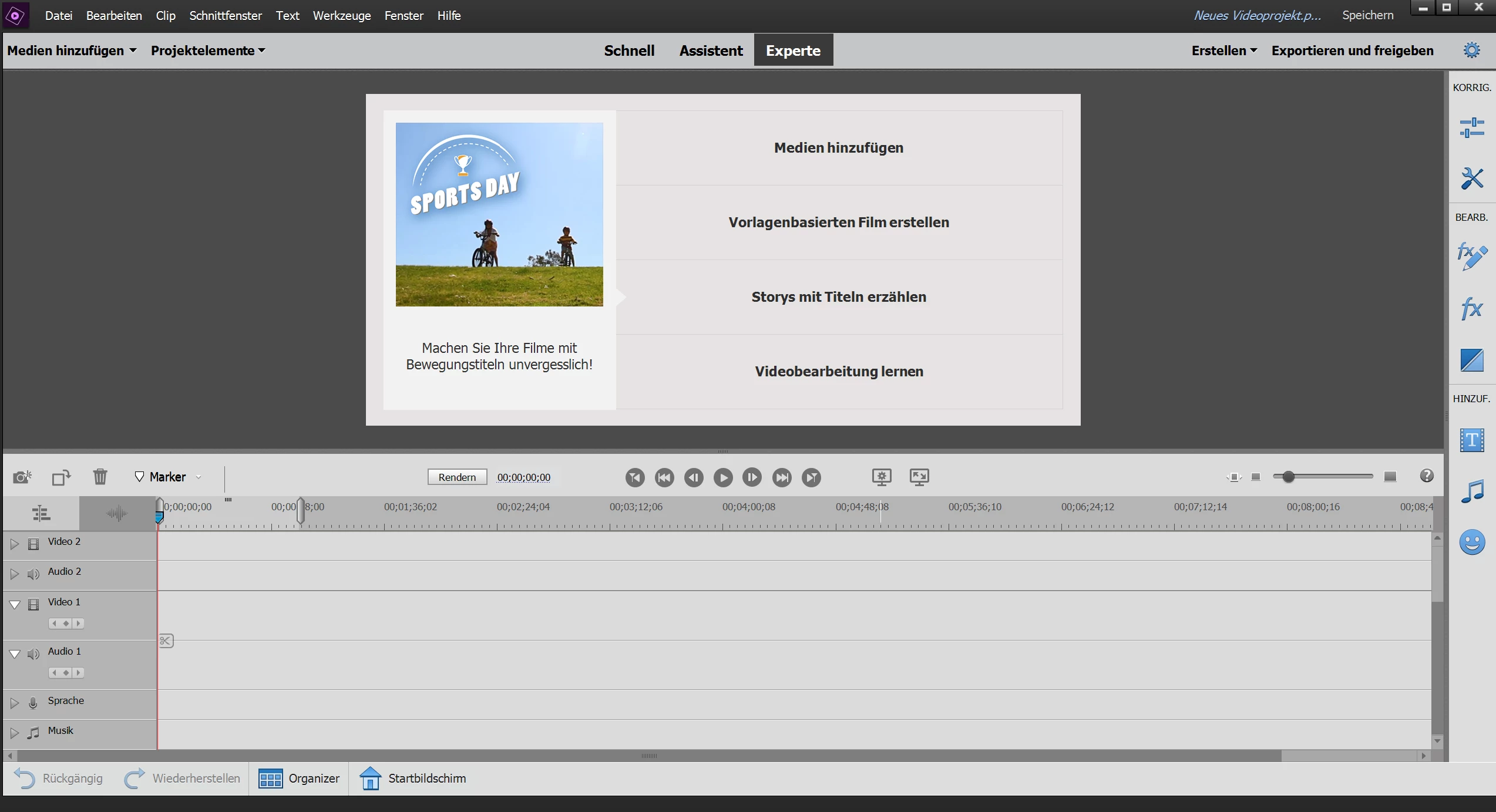Click the Rendern button
This screenshot has width=1496, height=812.
coord(457,477)
